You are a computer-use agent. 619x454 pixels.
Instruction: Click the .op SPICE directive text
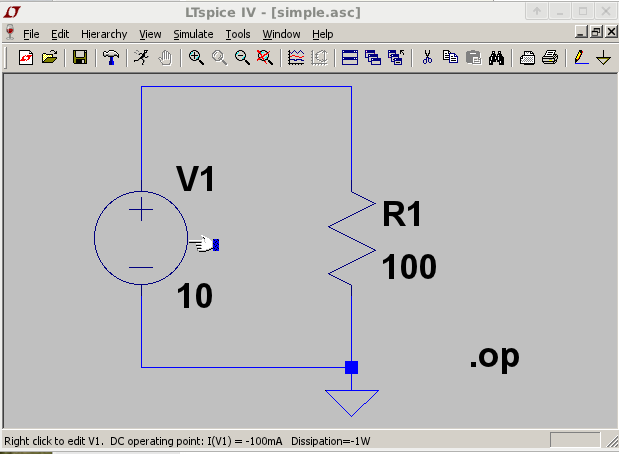pyautogui.click(x=494, y=358)
